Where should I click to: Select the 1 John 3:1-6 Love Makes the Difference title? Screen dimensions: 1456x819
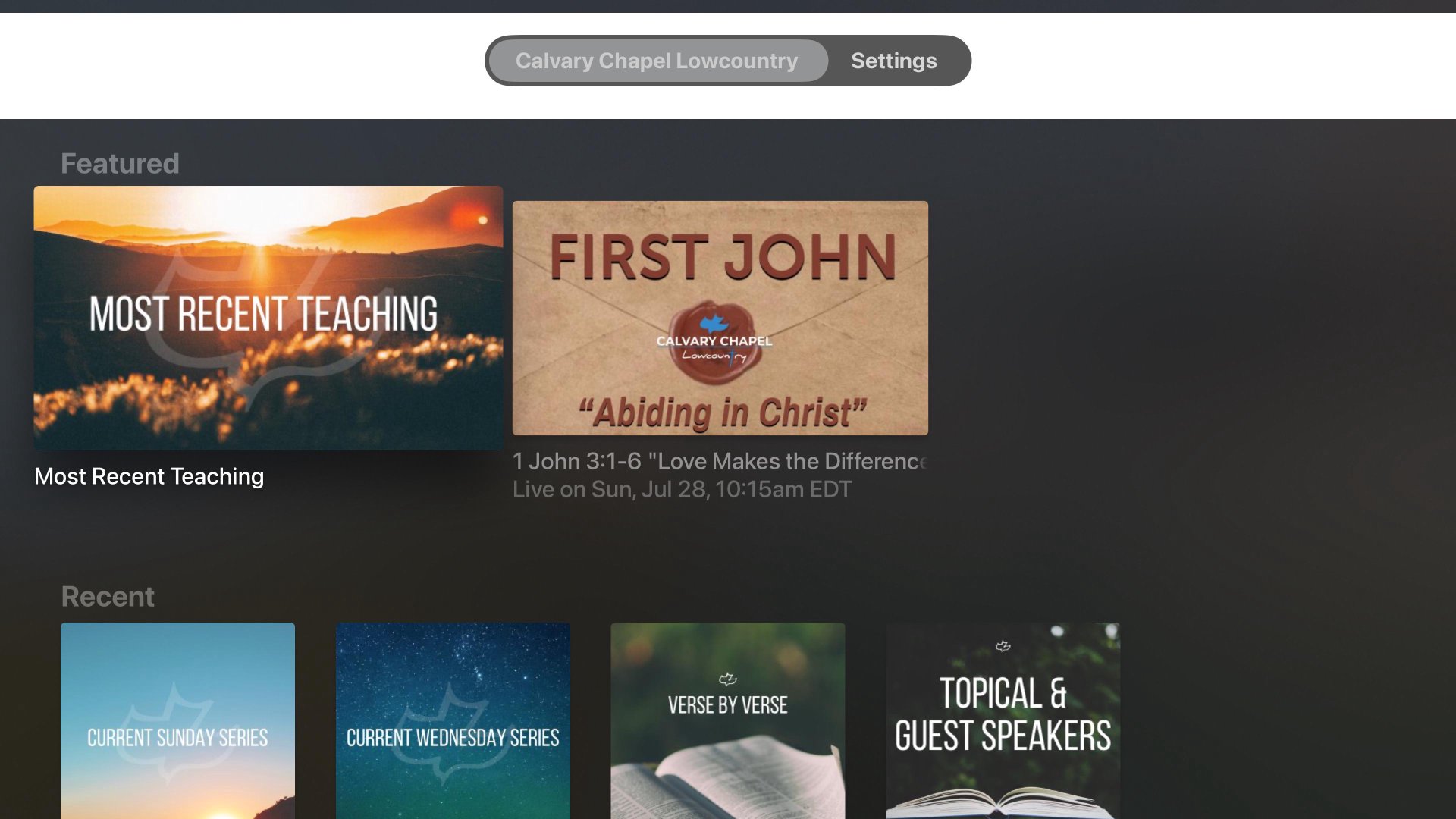click(x=720, y=461)
